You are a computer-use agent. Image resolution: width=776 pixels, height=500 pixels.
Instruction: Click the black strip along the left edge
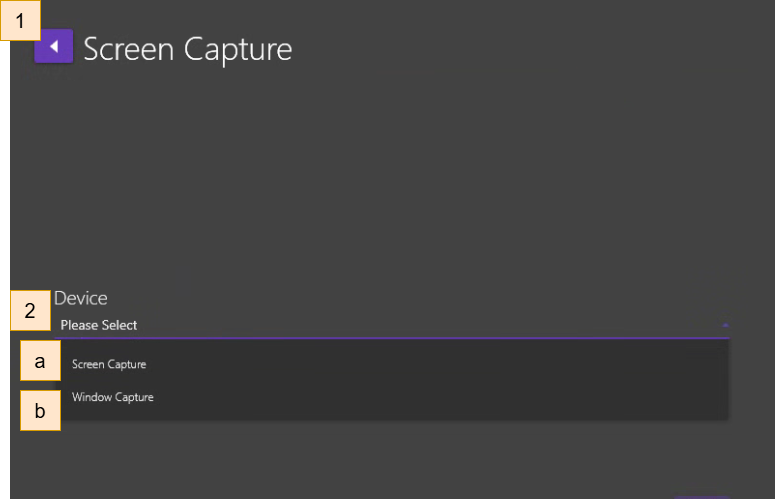[x=4, y=250]
